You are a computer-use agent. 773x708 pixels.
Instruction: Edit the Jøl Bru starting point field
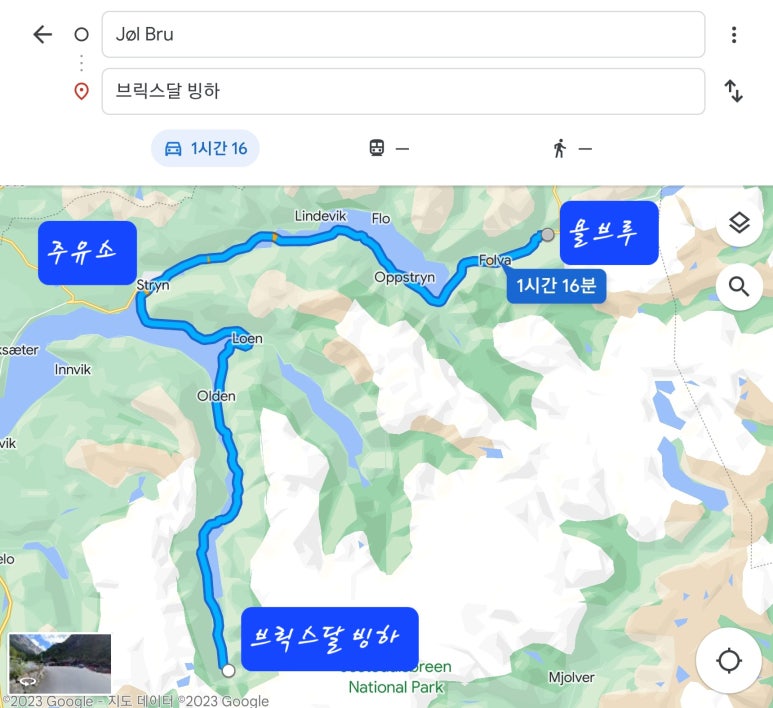(403, 35)
